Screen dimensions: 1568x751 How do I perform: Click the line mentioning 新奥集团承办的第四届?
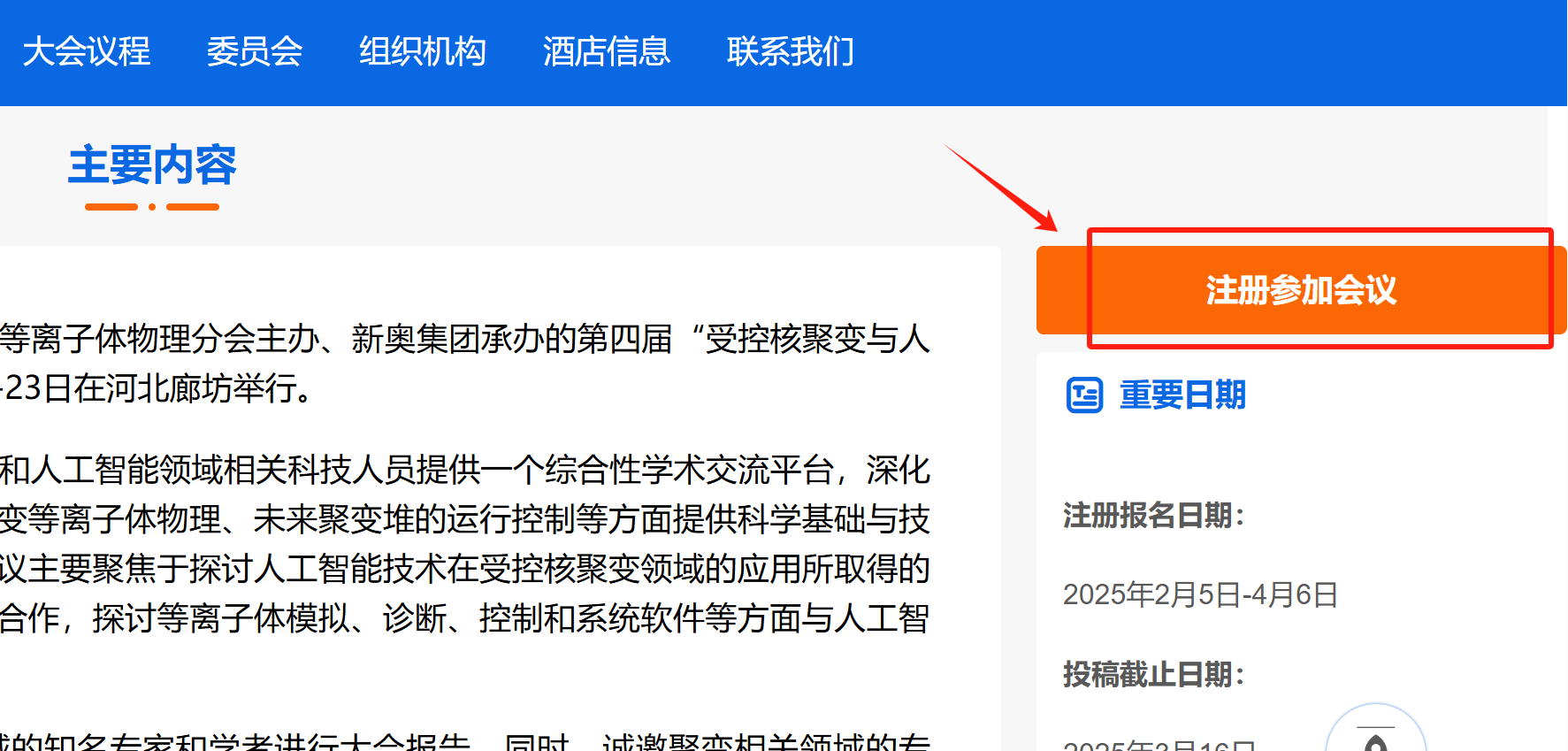click(464, 339)
